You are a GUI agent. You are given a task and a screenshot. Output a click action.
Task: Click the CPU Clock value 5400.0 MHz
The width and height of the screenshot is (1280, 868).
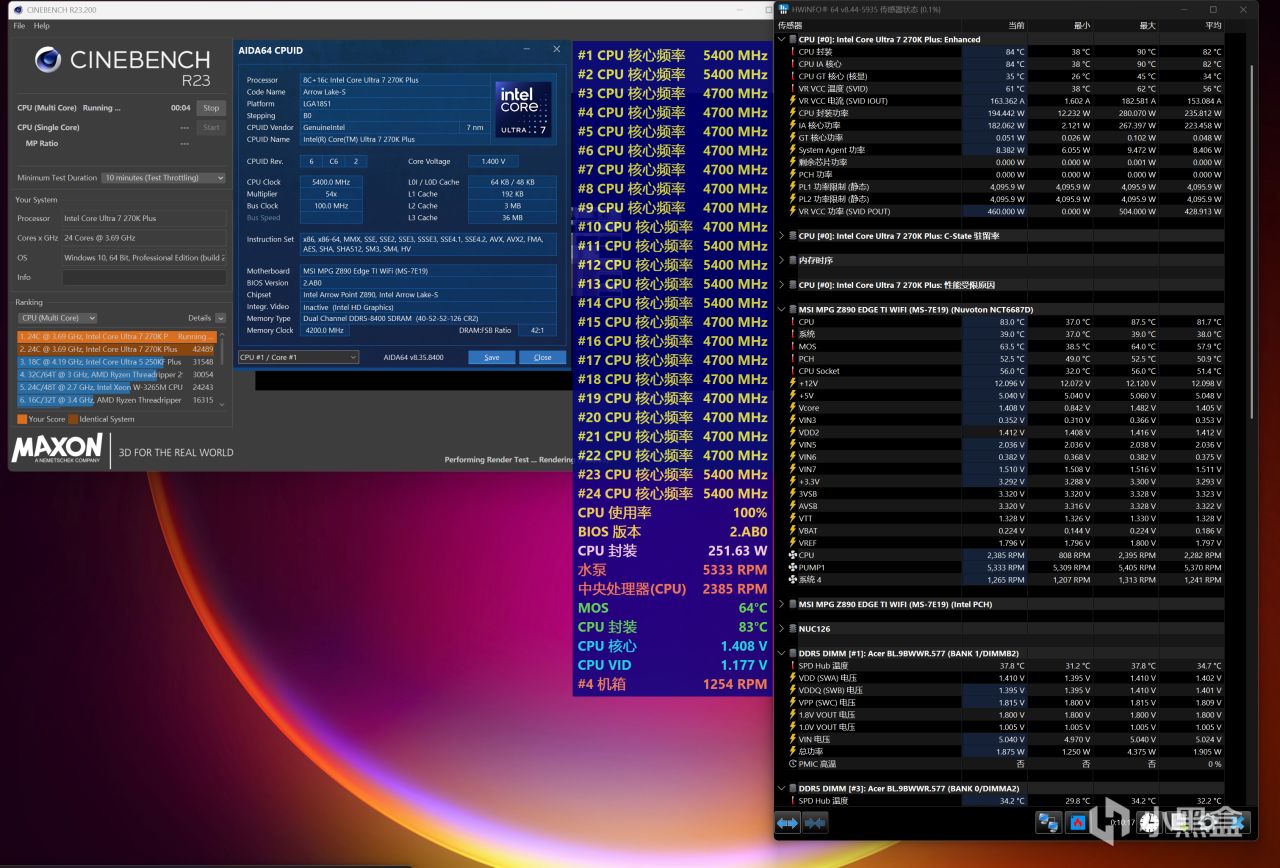pyautogui.click(x=330, y=182)
